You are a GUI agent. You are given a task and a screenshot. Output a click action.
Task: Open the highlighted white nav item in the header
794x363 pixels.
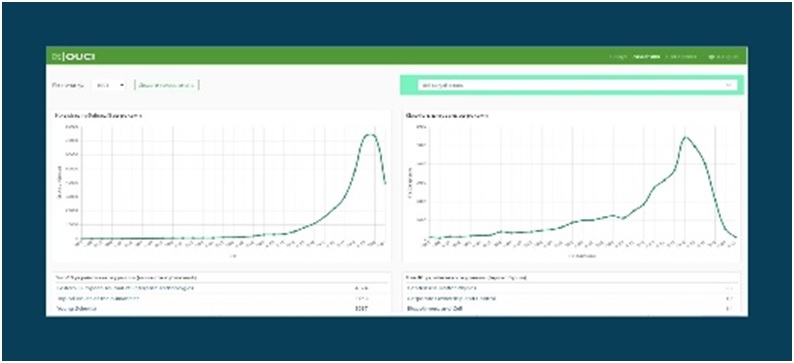coord(647,57)
